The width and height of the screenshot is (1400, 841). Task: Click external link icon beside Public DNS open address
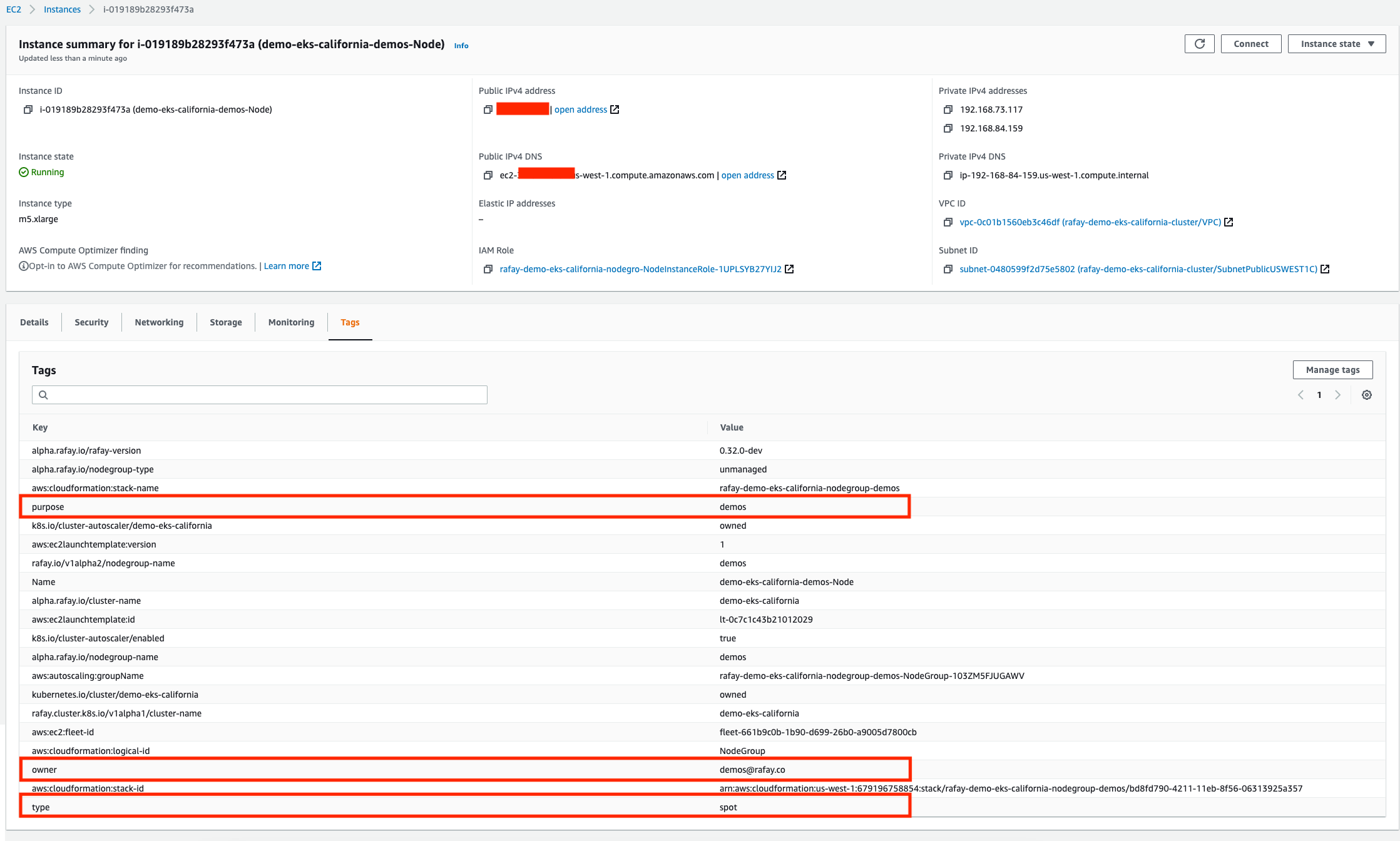click(x=782, y=175)
